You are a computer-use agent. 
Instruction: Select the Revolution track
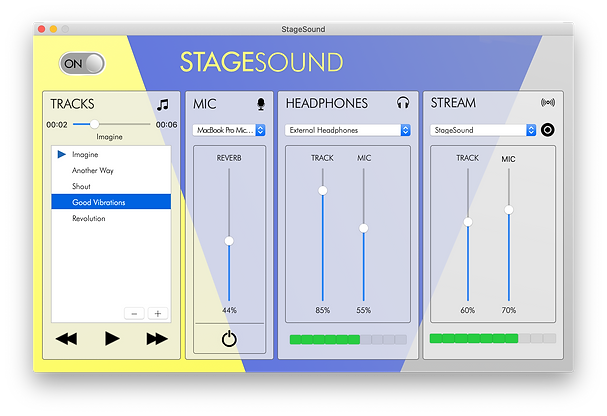(111, 218)
